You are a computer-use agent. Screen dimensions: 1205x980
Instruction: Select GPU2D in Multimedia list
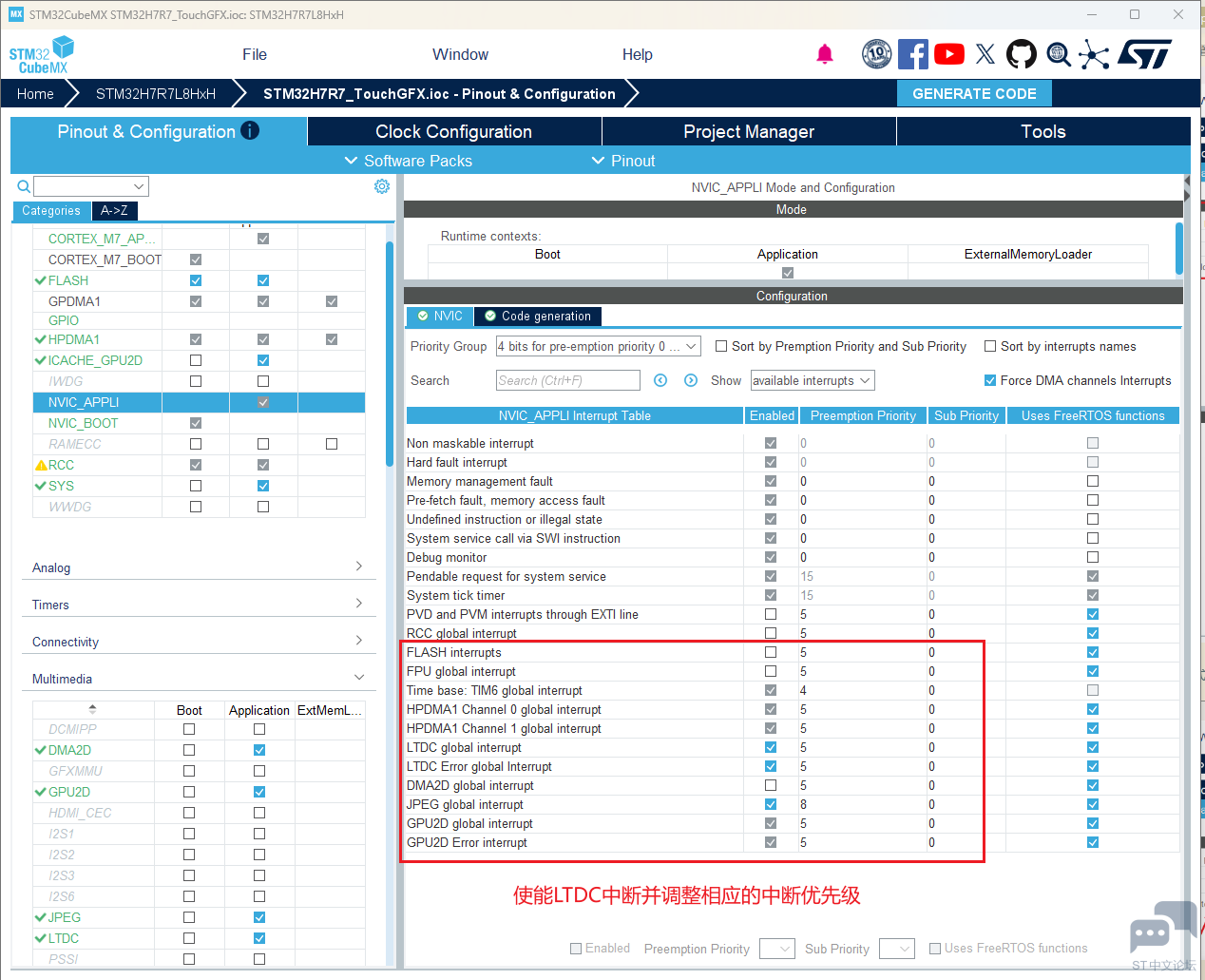(x=69, y=792)
